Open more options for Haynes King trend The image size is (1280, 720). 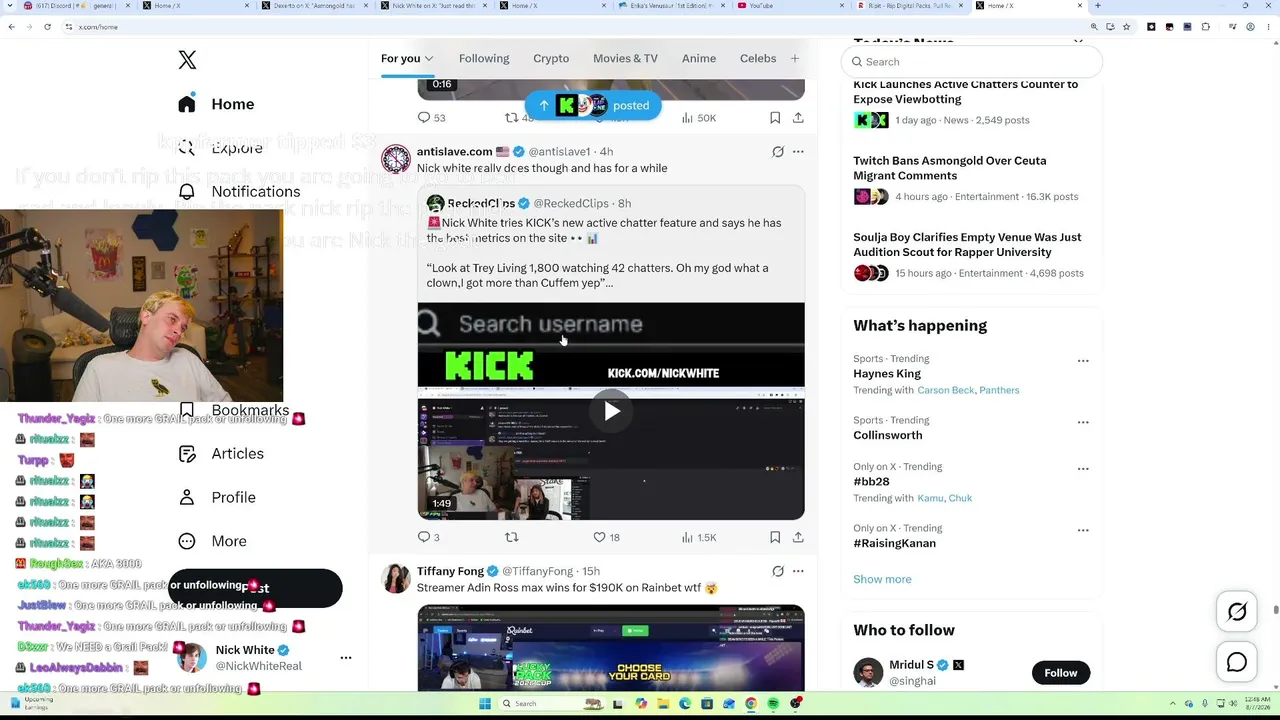click(1083, 361)
